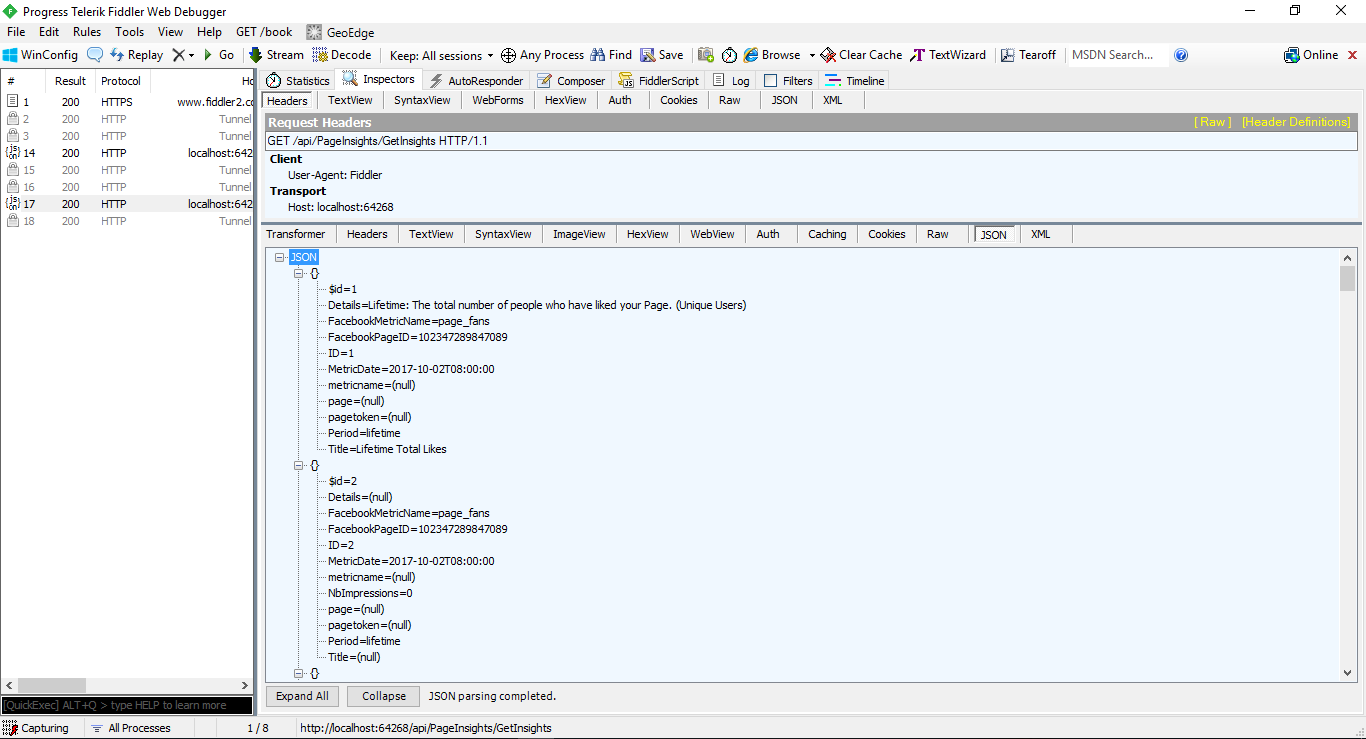1366x739 pixels.
Task: Click the QuickExec command box
Action: 126,705
